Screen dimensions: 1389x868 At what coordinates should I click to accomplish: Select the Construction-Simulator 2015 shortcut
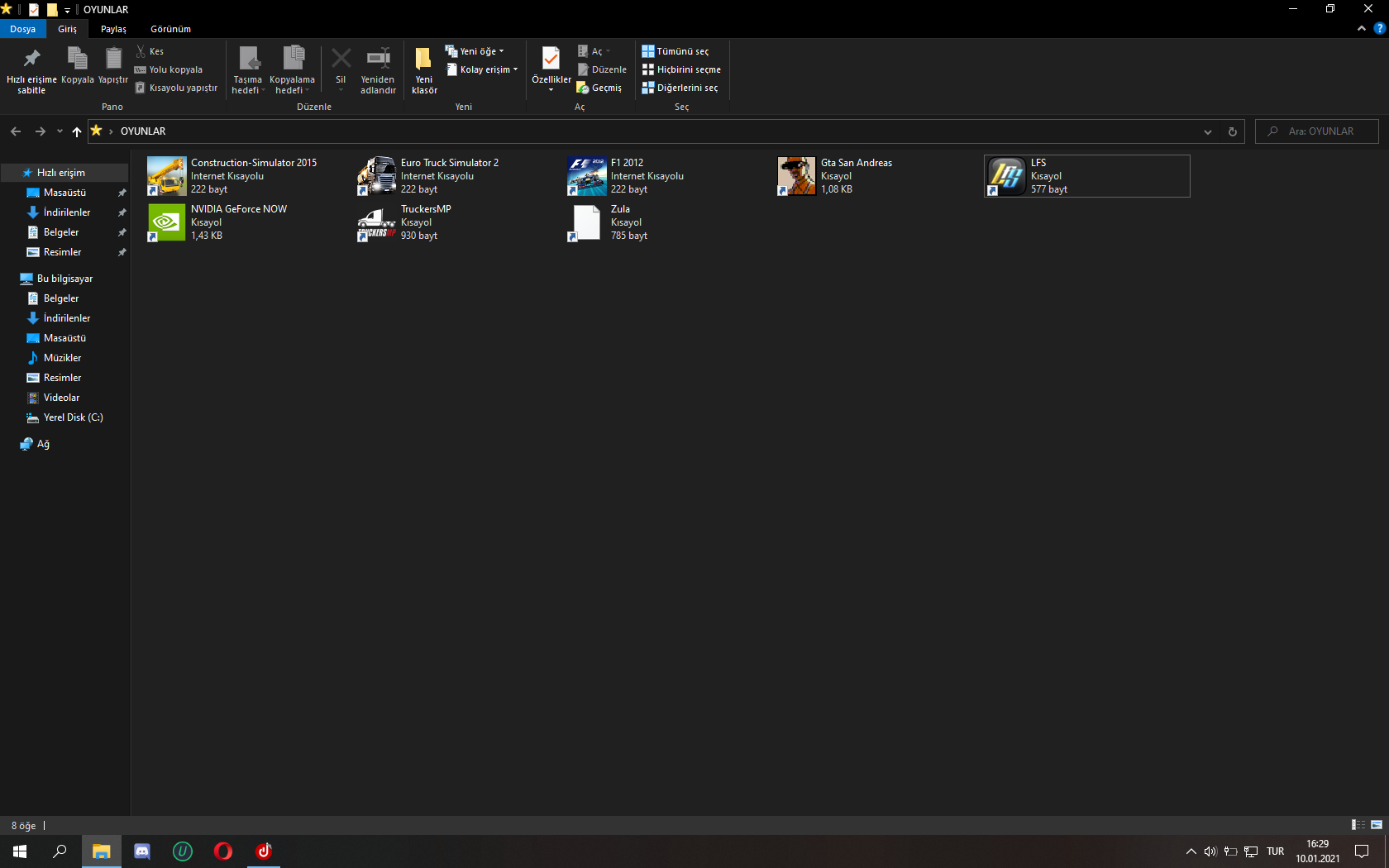(247, 176)
